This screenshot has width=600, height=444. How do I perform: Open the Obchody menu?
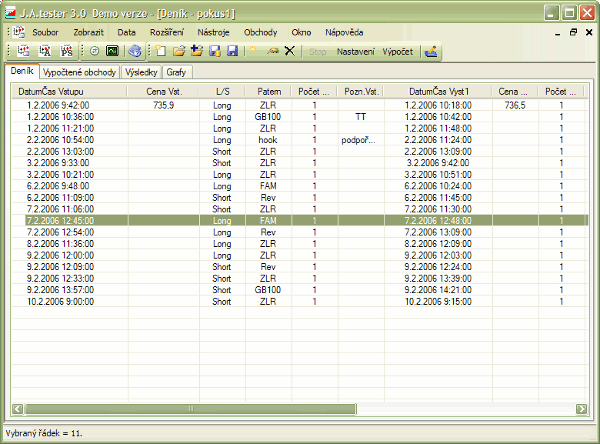261,32
